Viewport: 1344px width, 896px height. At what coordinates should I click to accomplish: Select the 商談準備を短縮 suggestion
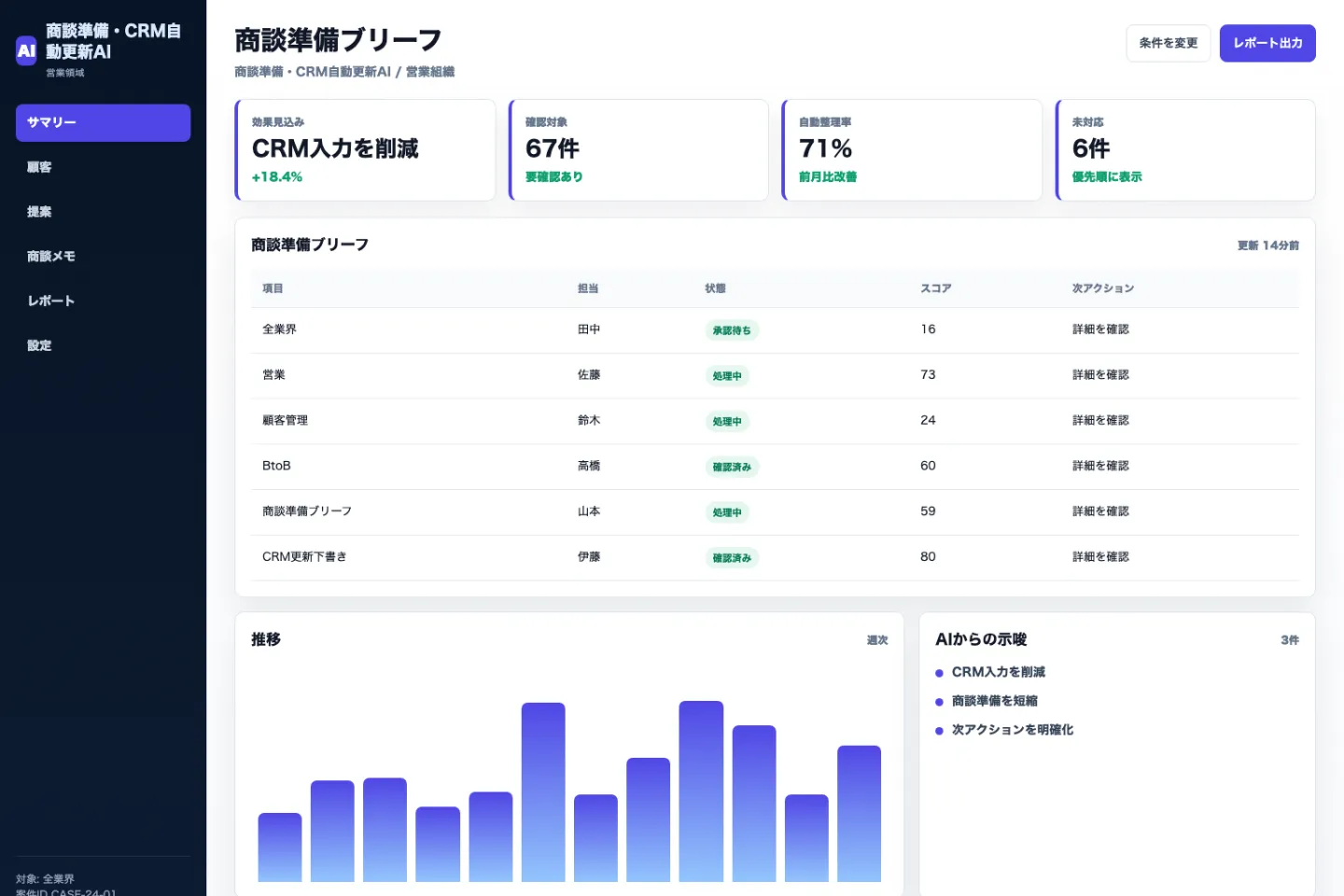[x=994, y=701]
